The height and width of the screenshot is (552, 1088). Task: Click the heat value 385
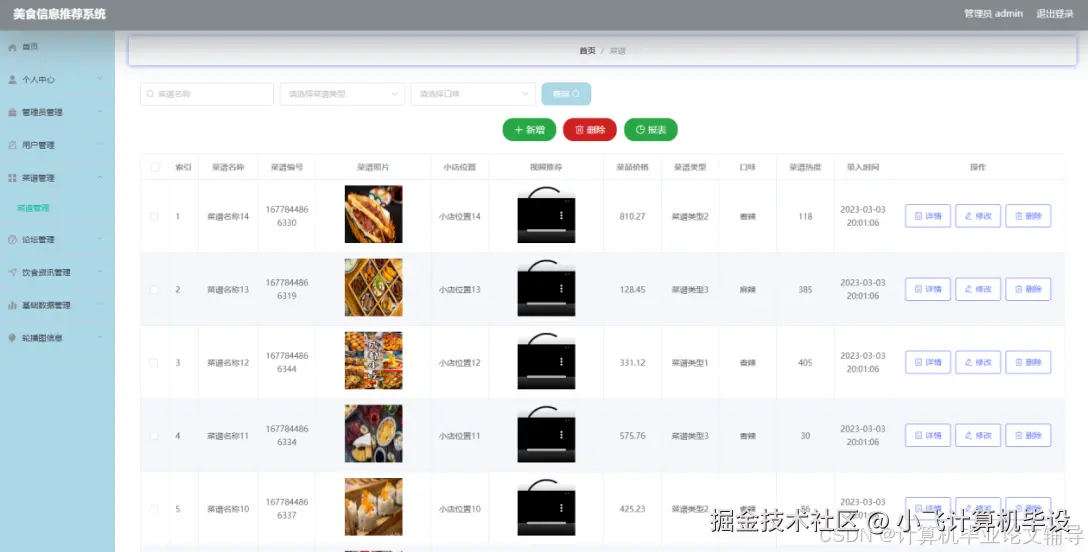805,290
